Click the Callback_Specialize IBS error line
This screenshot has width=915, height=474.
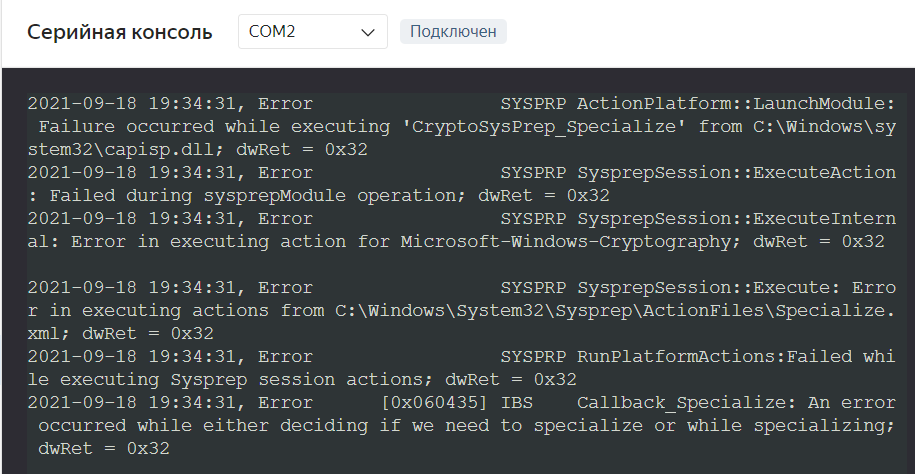point(690,403)
